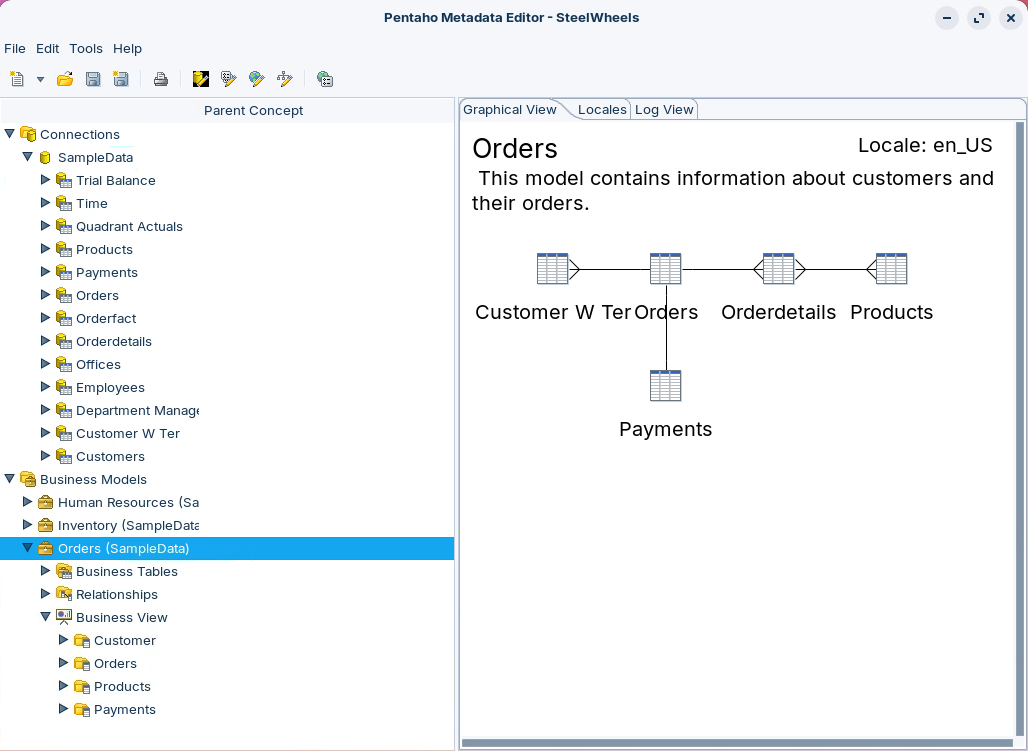
Task: Select Payments under SampleData connection
Action: (x=107, y=272)
